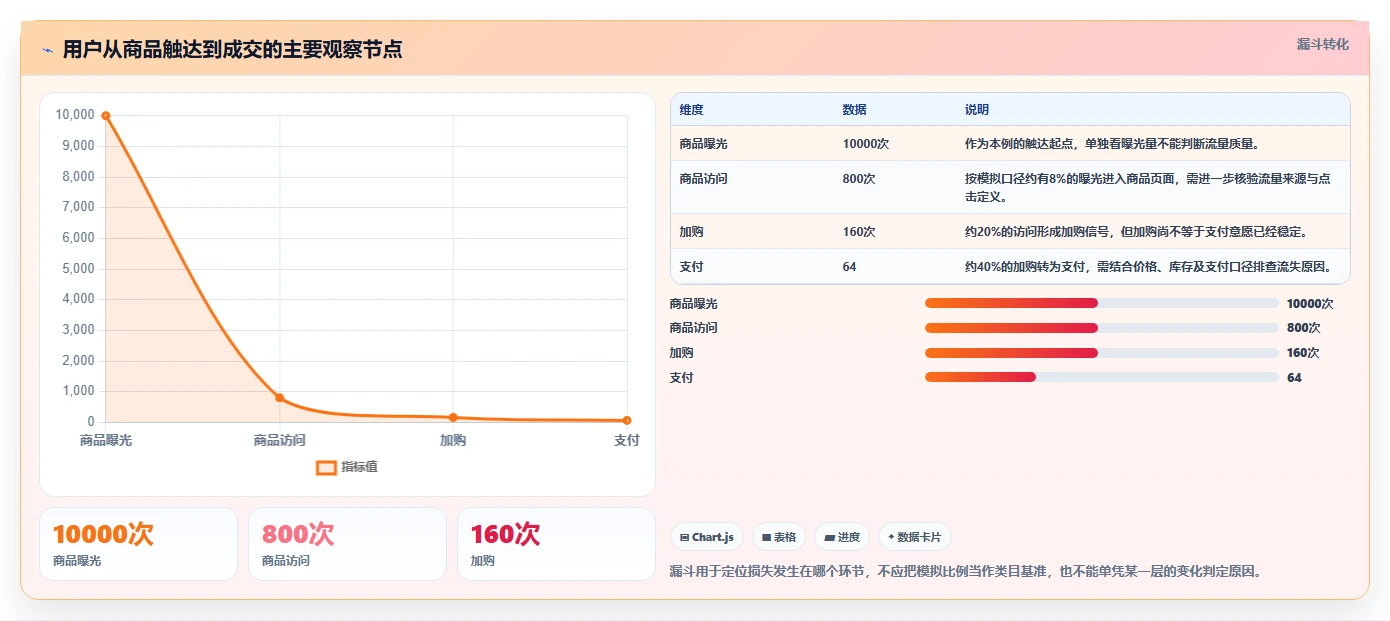Click the description starting 约40%的加购
The image size is (1390, 621).
(x=1148, y=267)
